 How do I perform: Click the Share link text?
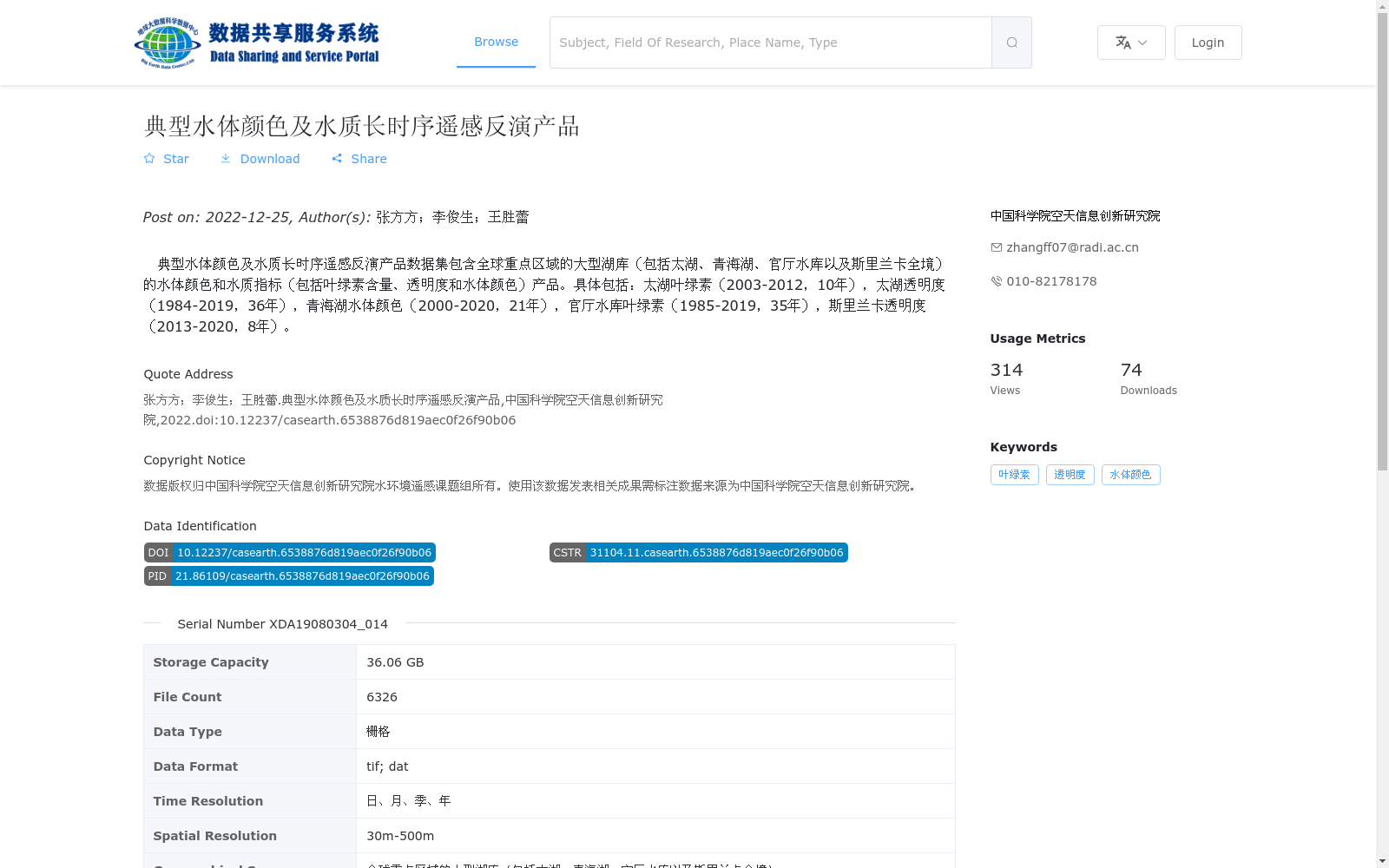[x=369, y=159]
